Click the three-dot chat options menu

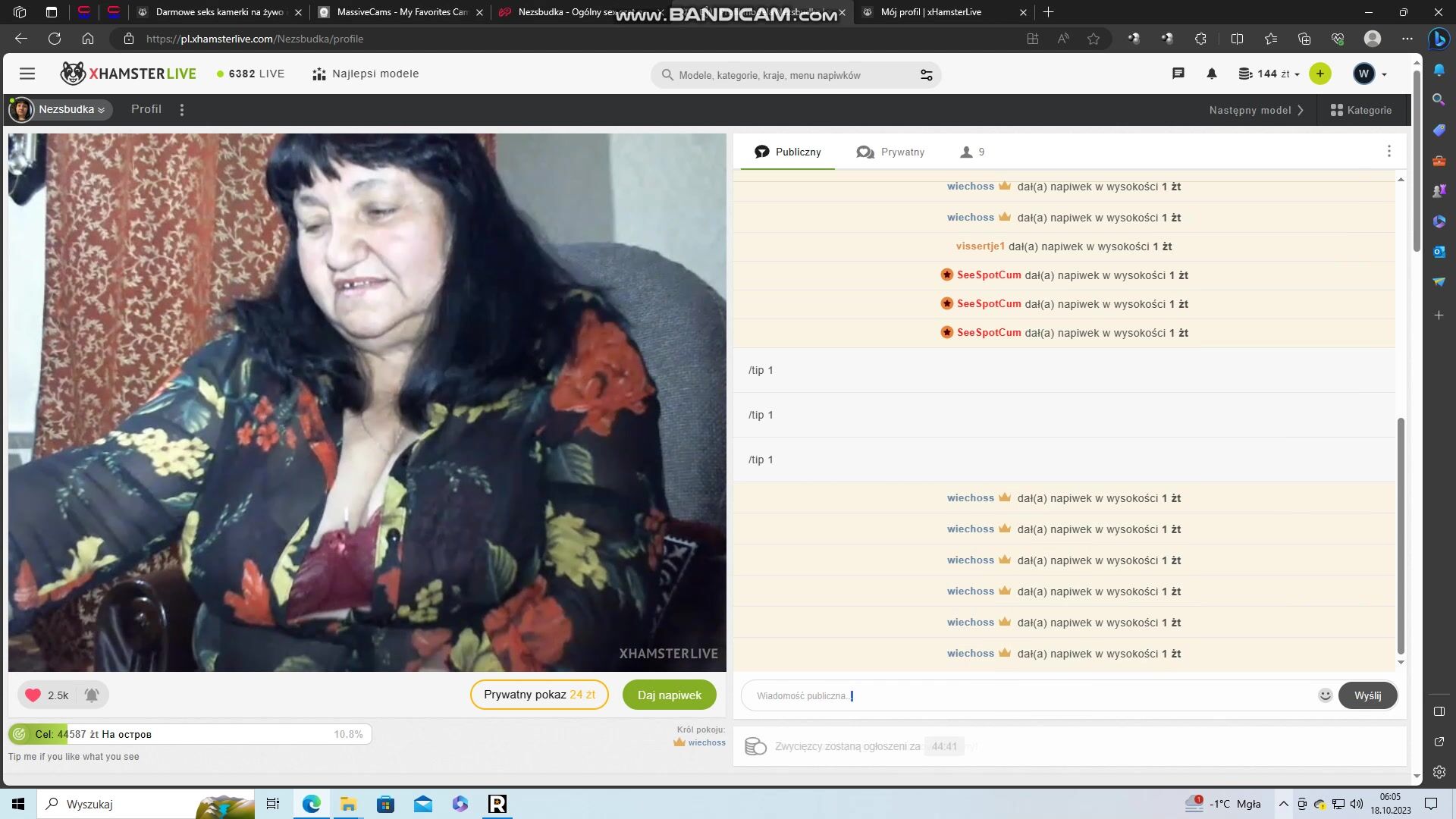(x=1389, y=152)
